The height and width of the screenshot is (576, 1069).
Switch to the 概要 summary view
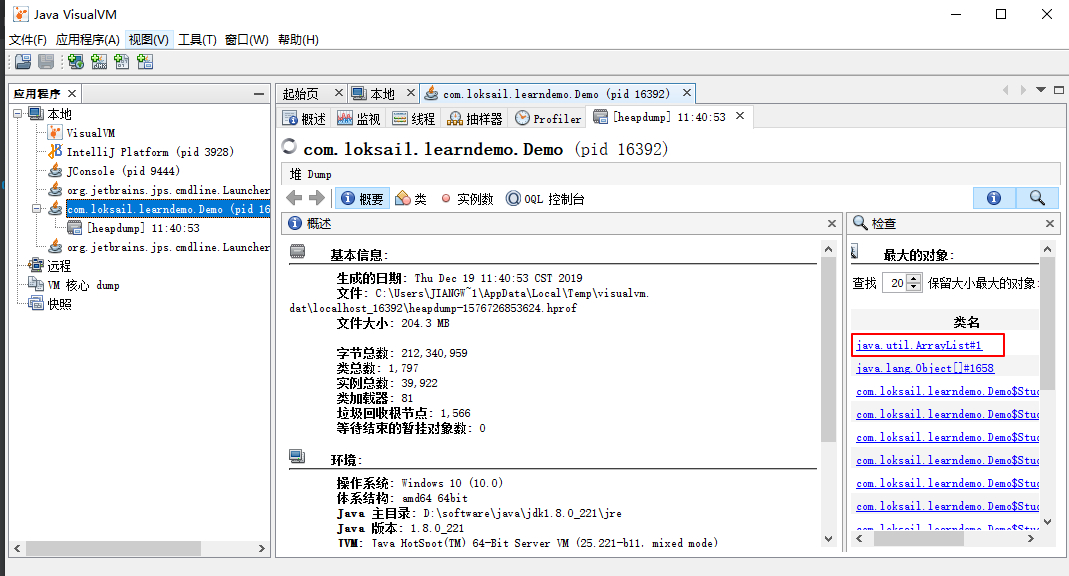(x=363, y=198)
